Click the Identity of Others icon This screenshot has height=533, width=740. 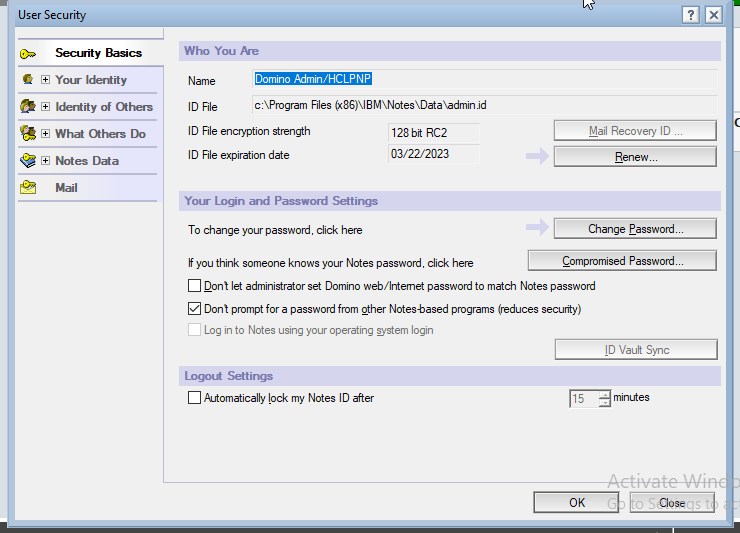pyautogui.click(x=28, y=107)
